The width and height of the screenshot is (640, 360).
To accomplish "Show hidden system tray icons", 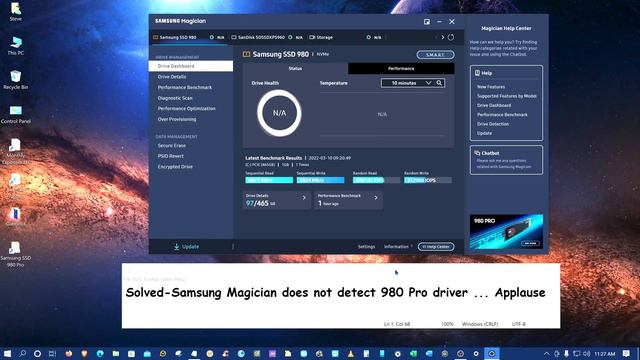I will pos(547,353).
